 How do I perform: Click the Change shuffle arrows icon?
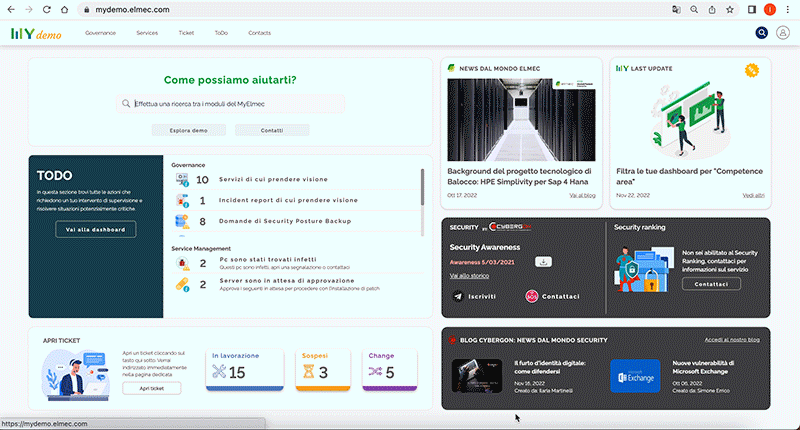tap(375, 372)
